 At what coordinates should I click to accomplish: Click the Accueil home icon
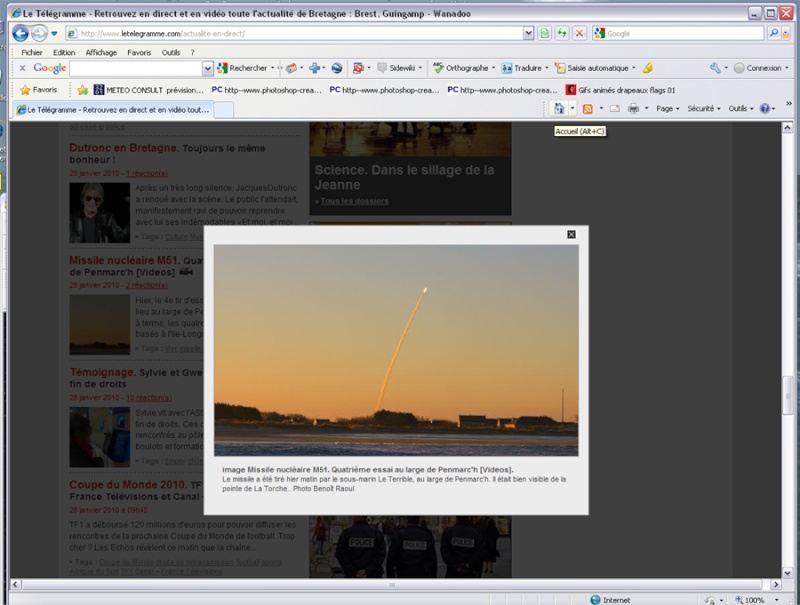click(x=560, y=109)
